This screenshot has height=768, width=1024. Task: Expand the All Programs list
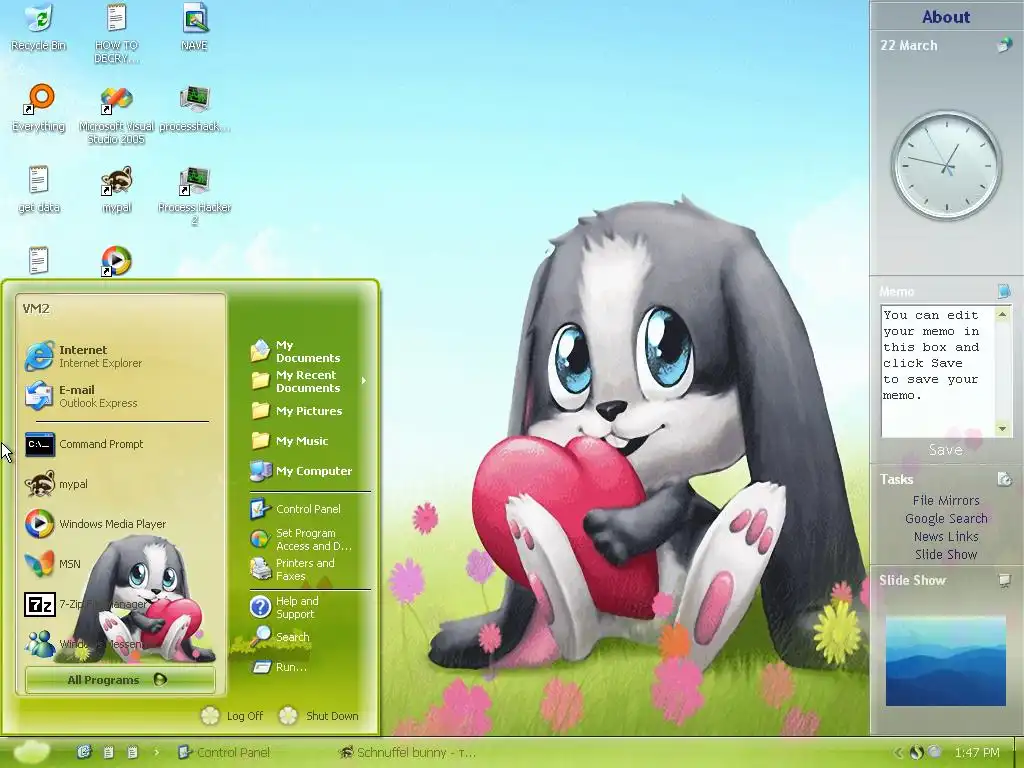(x=120, y=680)
